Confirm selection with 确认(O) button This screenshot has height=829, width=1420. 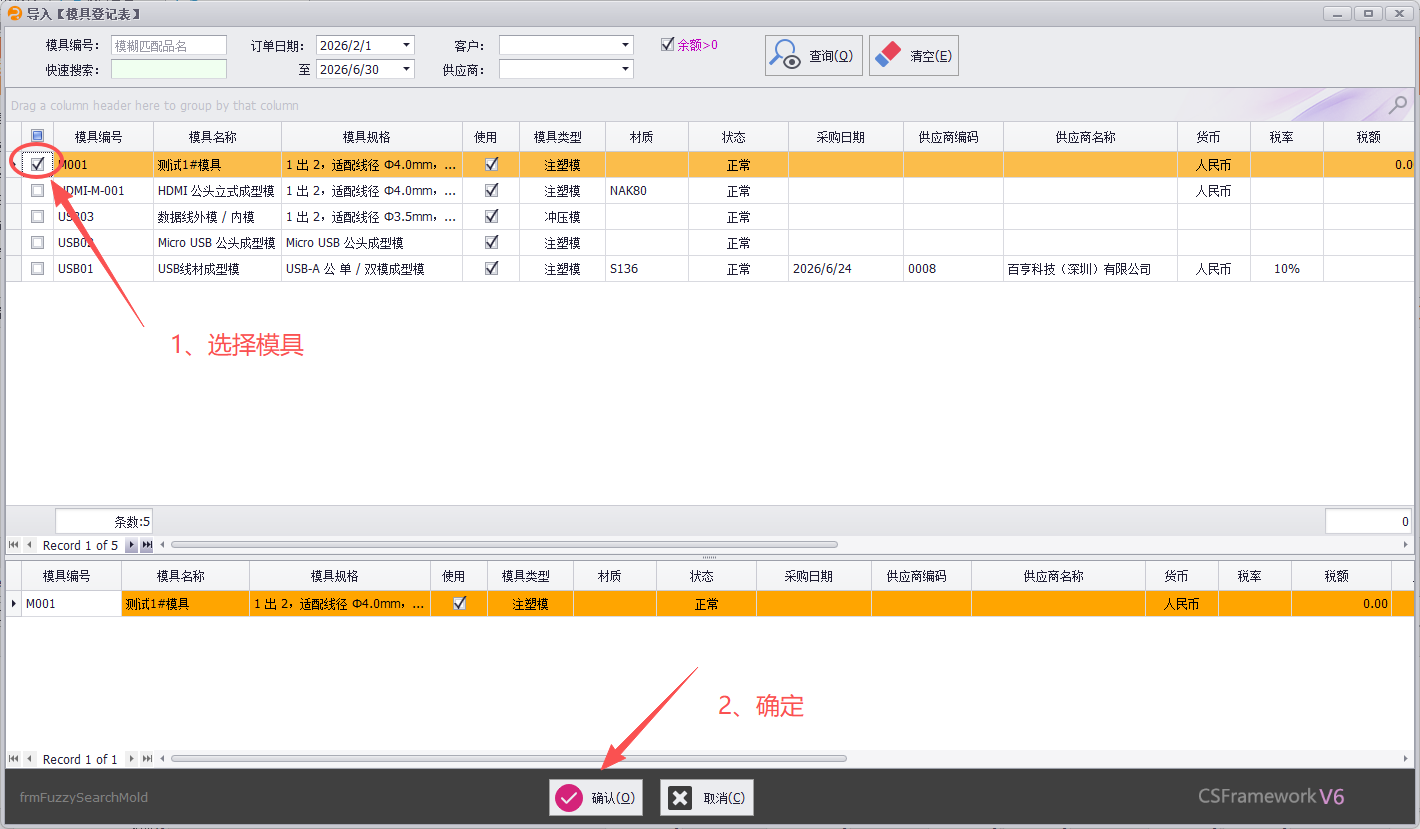[596, 797]
